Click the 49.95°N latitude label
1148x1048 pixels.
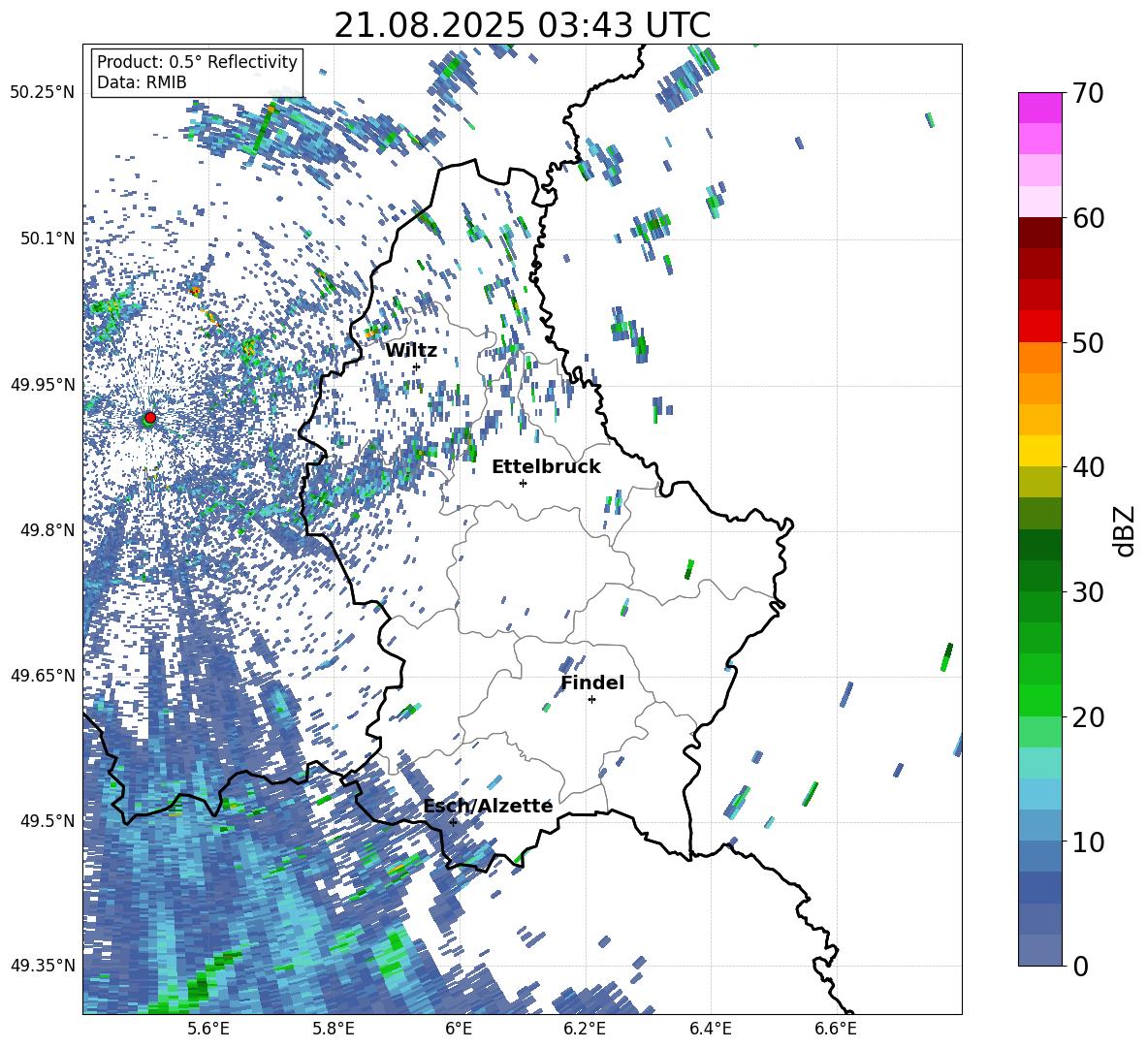(x=43, y=384)
